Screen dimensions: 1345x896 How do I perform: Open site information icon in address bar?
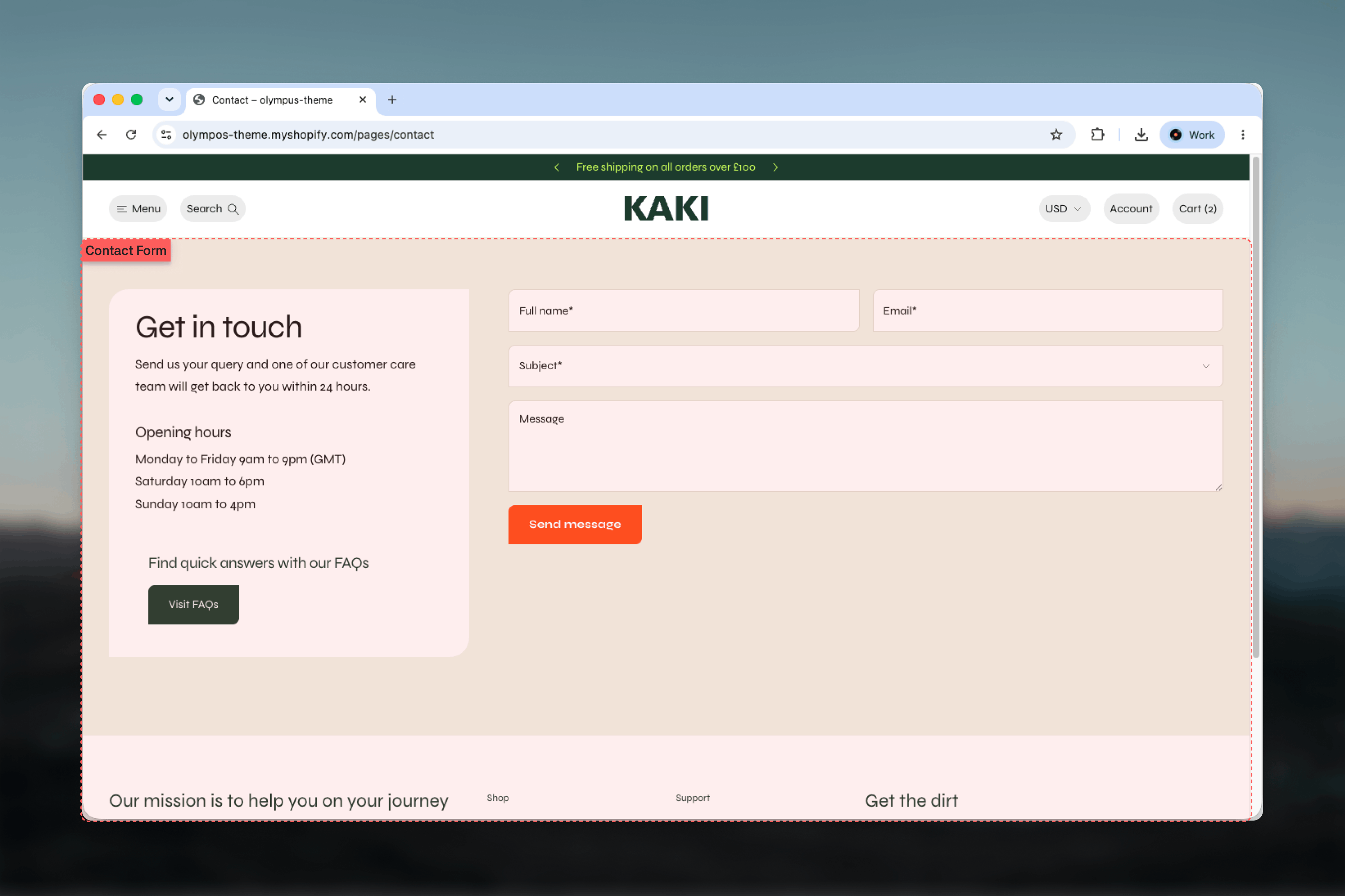click(x=166, y=134)
